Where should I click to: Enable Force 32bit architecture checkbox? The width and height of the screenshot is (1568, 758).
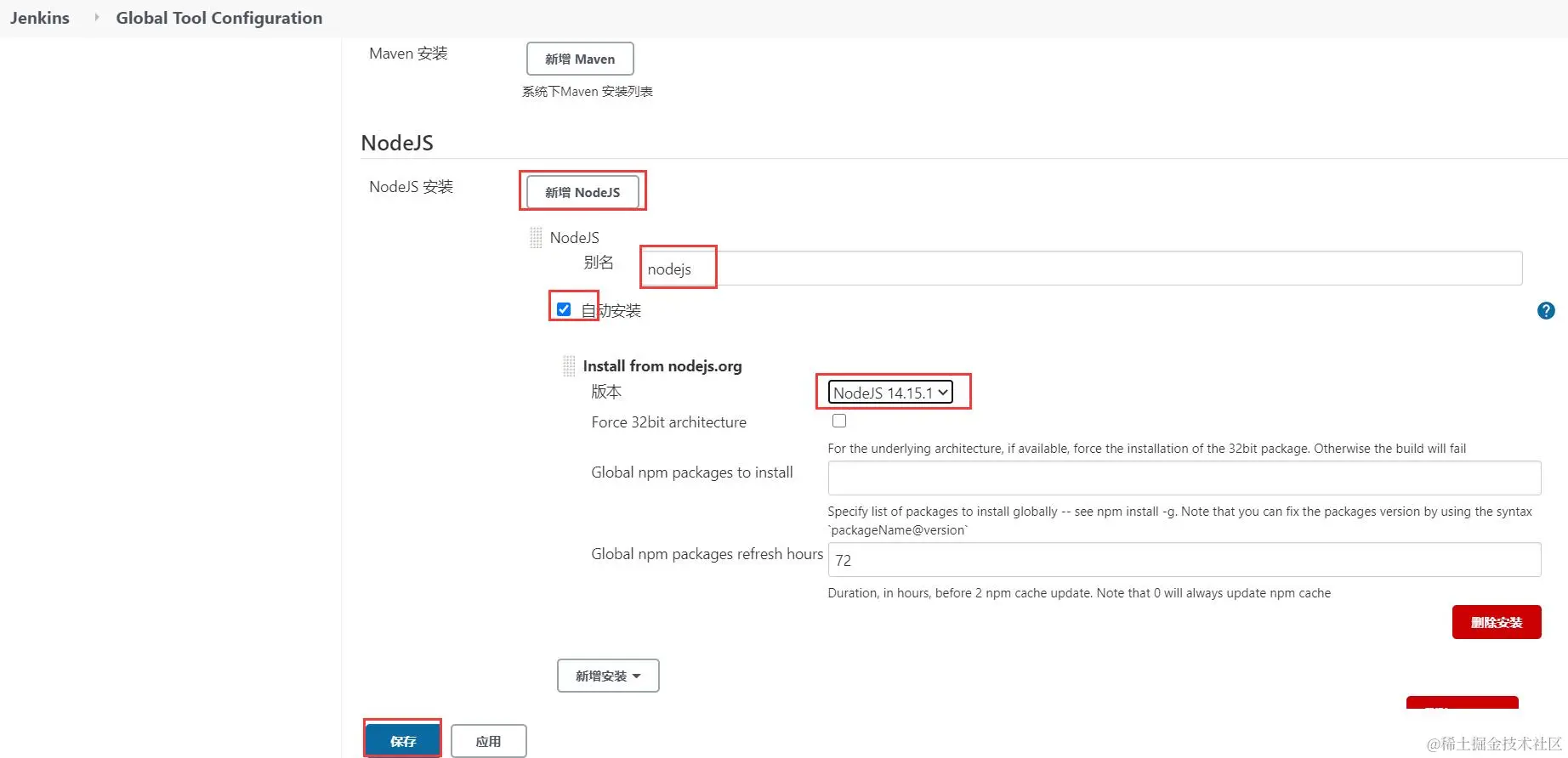point(839,421)
